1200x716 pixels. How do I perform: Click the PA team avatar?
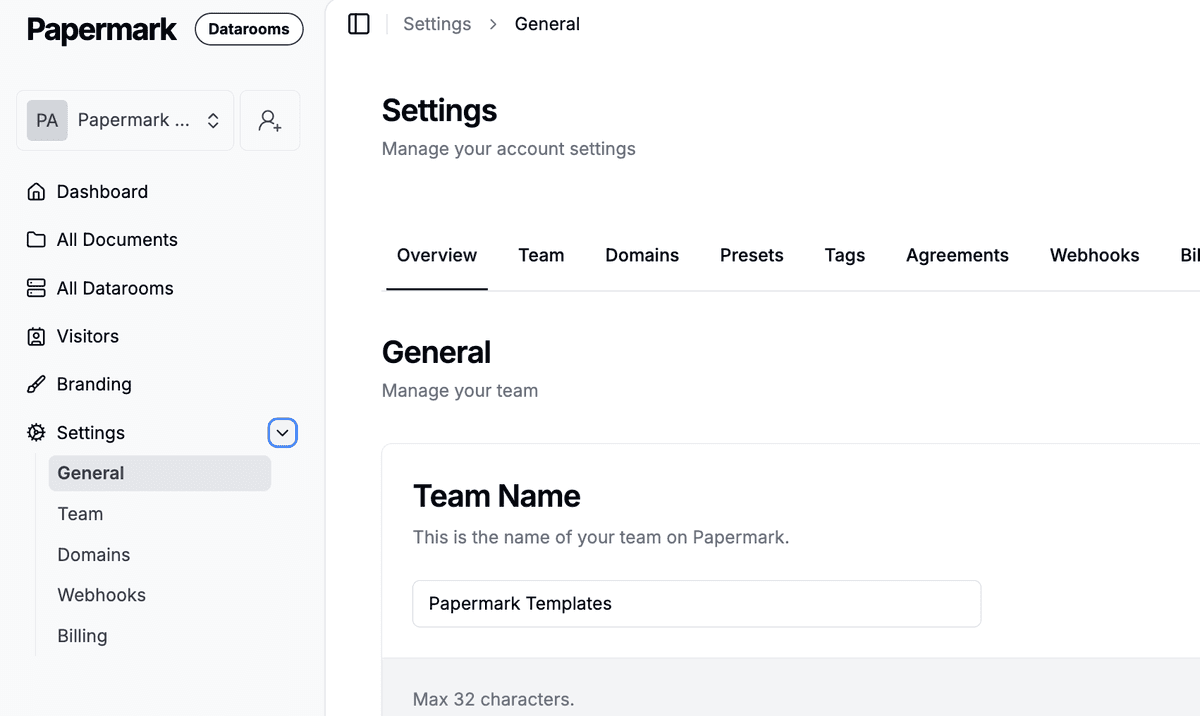pos(47,121)
